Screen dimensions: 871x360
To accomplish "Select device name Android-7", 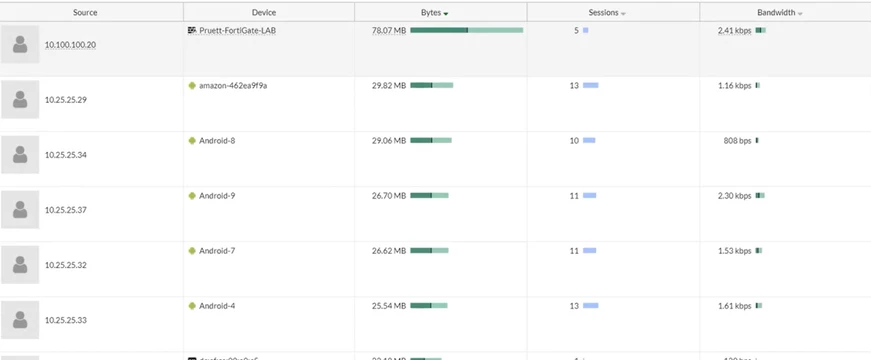I will pos(217,251).
